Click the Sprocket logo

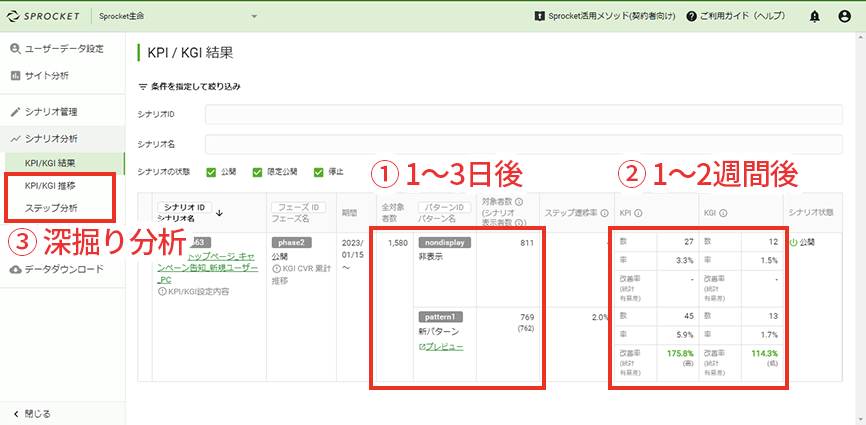coord(43,16)
